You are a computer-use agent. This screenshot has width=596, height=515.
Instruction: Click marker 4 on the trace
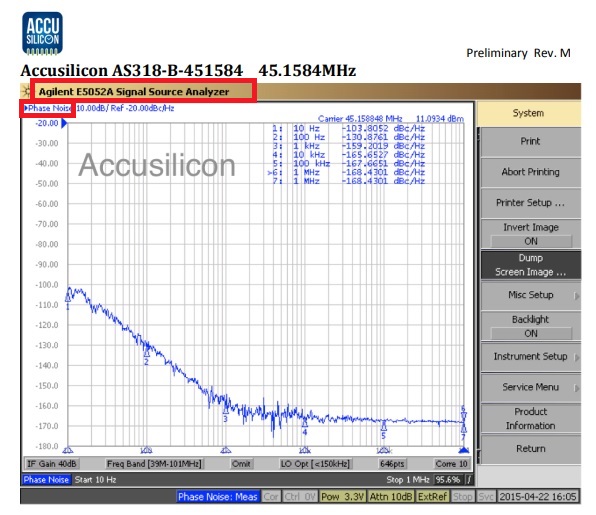[x=304, y=426]
